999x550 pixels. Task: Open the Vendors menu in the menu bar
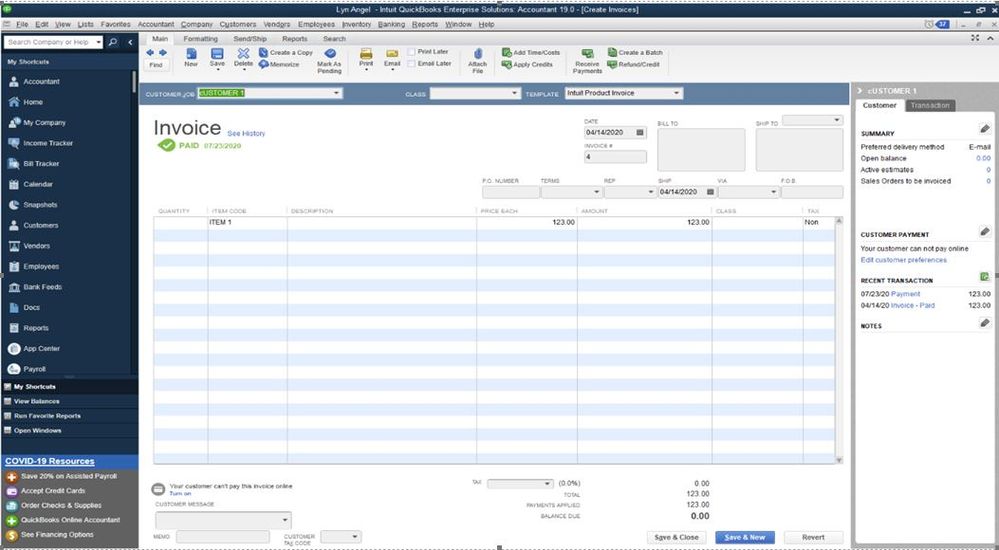coord(277,24)
